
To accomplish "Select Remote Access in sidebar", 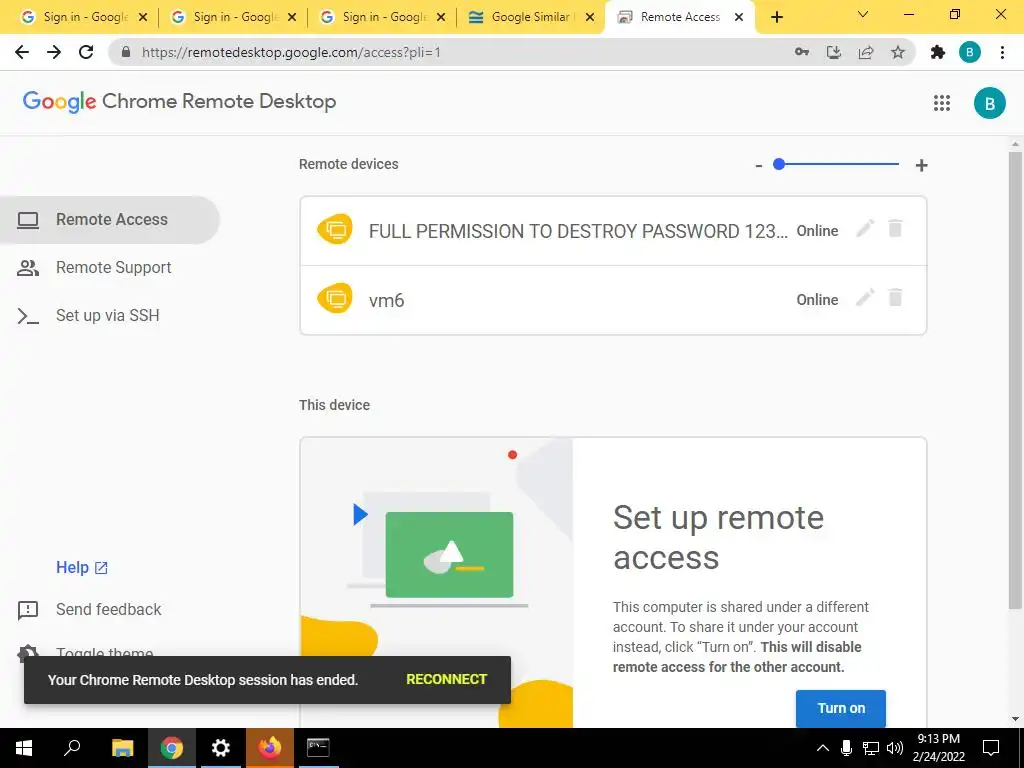I will pyautogui.click(x=110, y=219).
